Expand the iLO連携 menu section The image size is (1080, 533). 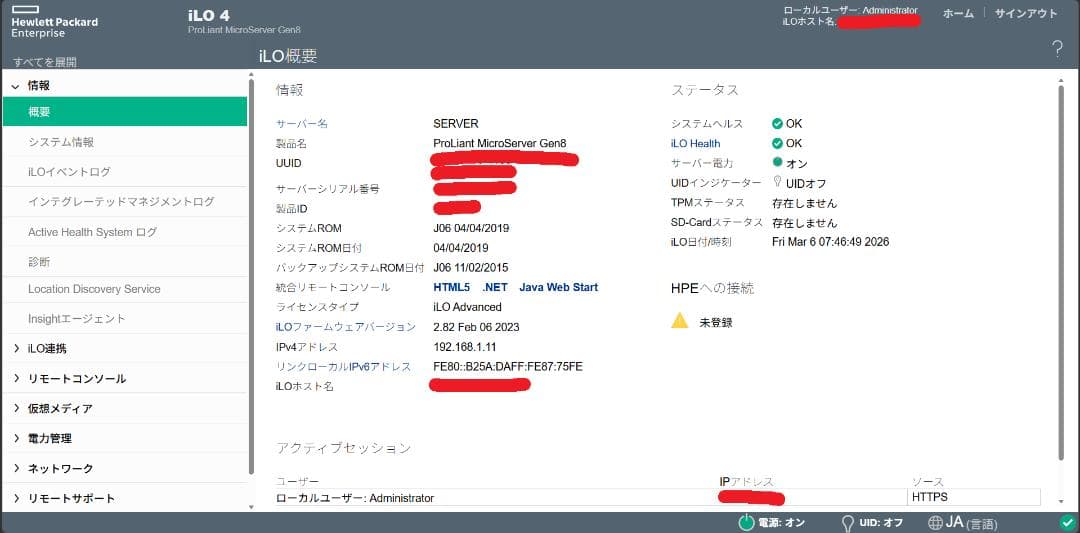[x=16, y=348]
